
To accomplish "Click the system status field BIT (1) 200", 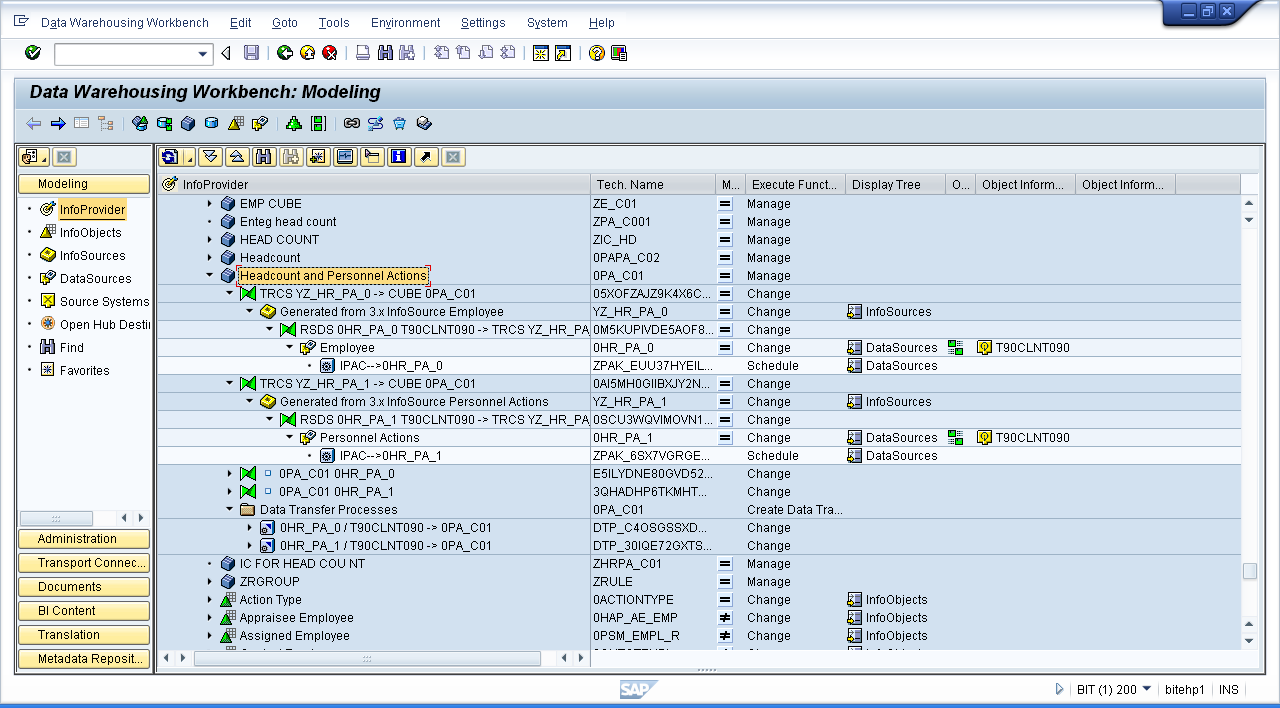I will [1107, 689].
